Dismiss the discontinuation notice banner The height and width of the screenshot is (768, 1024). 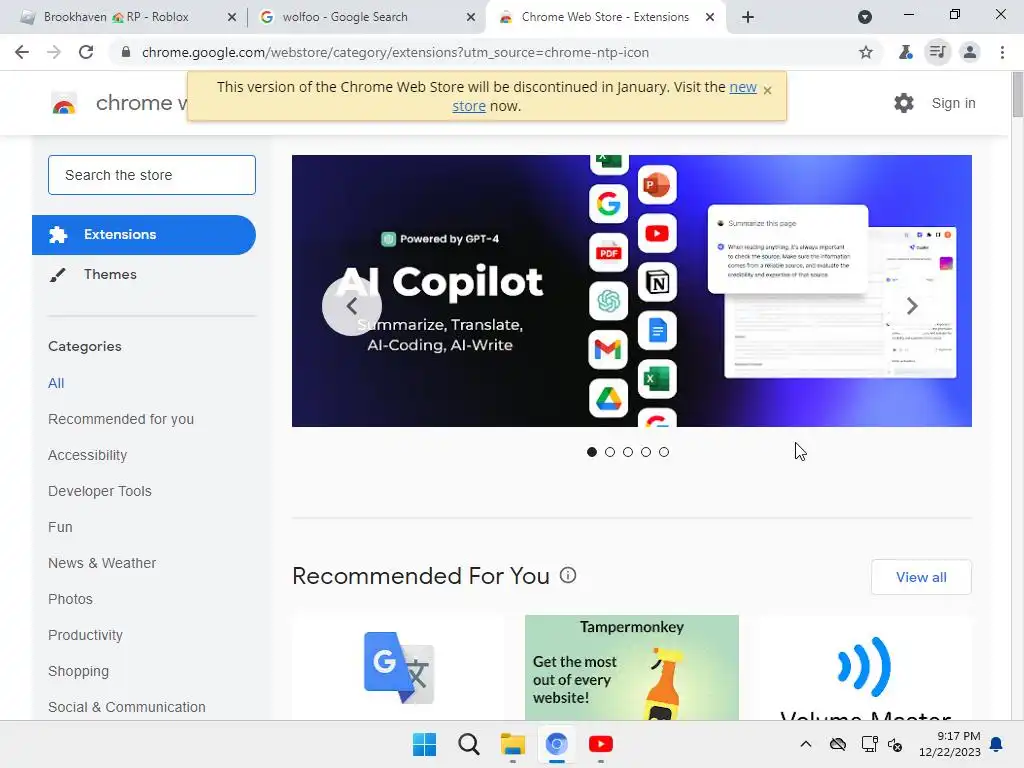[x=767, y=90]
